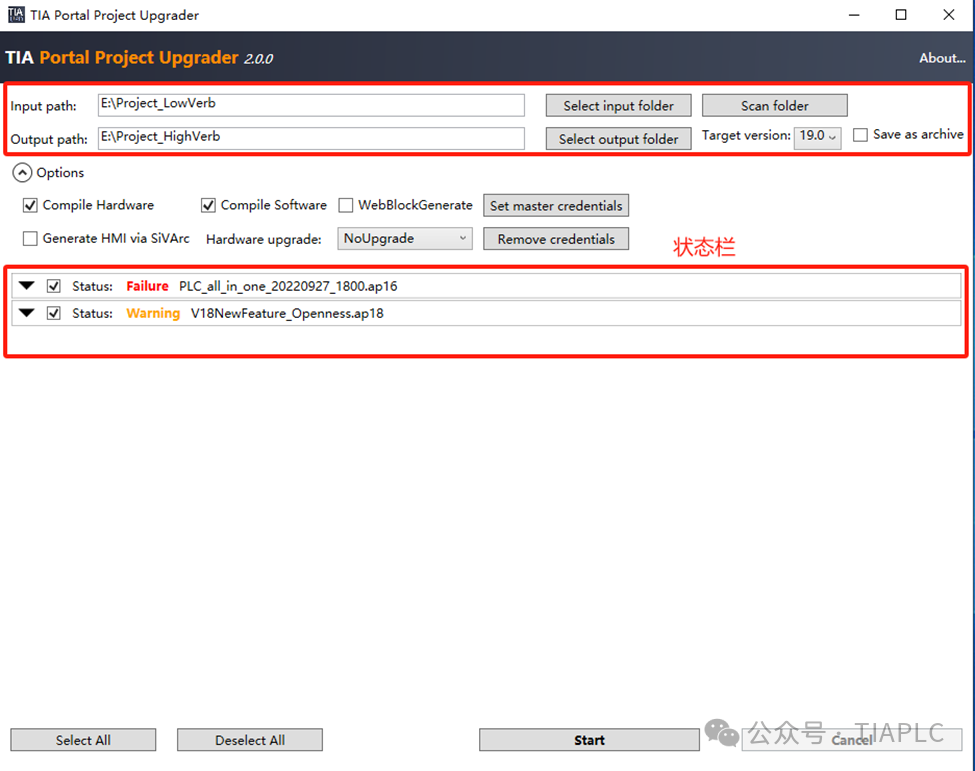Click the TIA Portal app icon in title bar
Screen dimensions: 975x771
(16, 14)
